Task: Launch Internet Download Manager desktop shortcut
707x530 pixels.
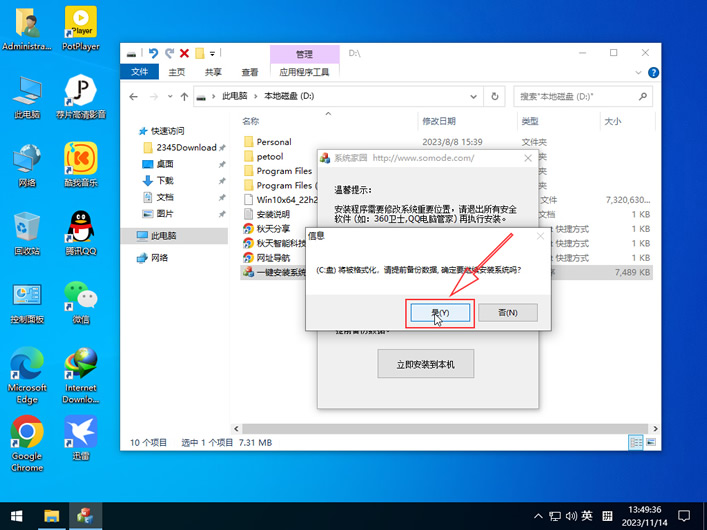Action: [x=81, y=376]
